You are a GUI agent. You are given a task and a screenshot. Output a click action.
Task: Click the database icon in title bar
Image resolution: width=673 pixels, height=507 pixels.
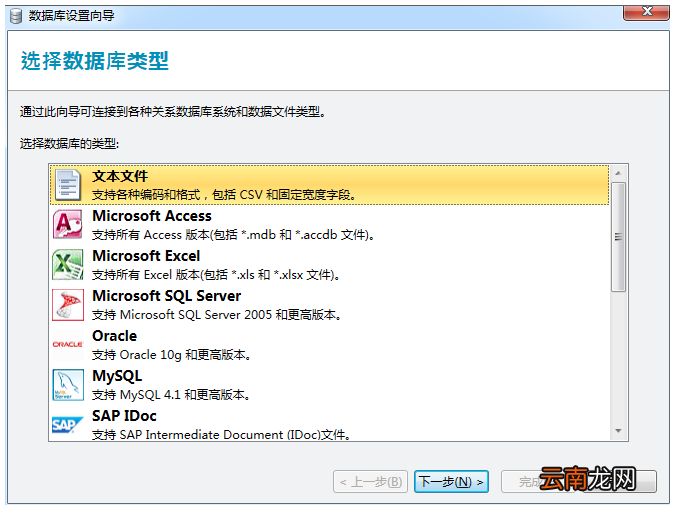pos(16,16)
